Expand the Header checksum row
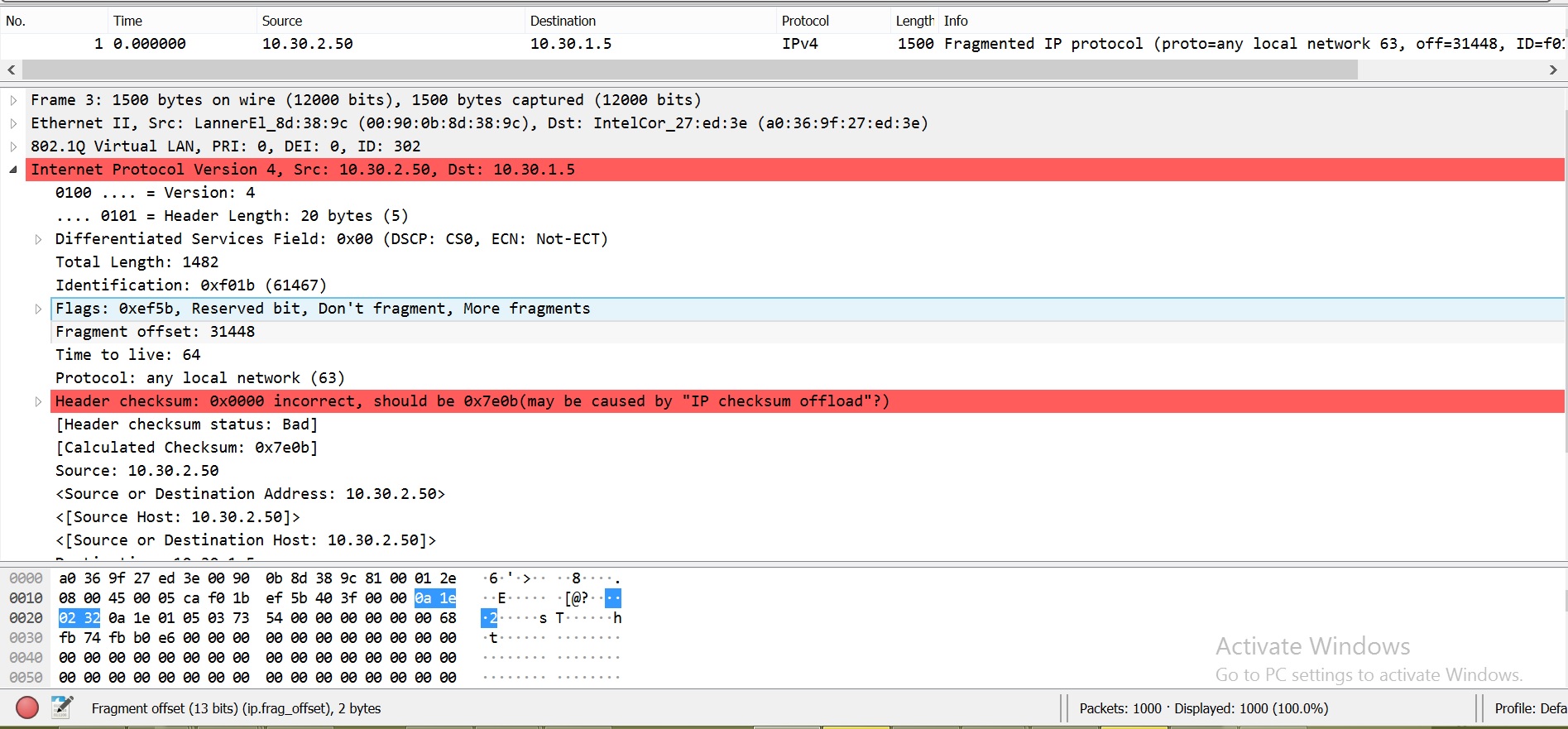1568x729 pixels. 38,401
